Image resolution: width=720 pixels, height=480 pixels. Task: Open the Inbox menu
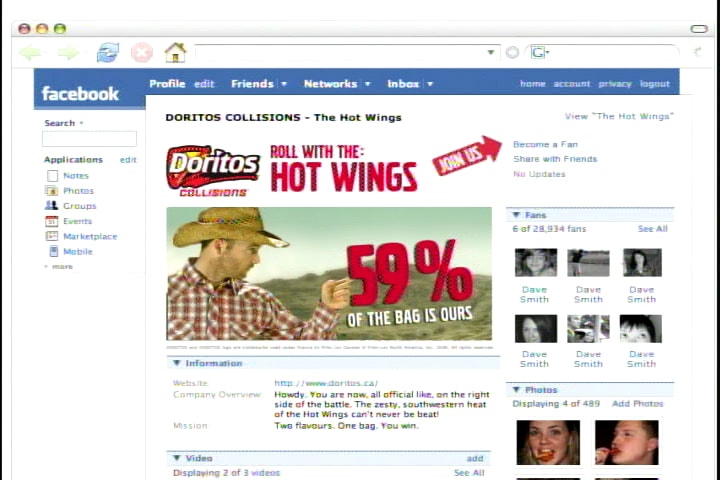(x=403, y=84)
